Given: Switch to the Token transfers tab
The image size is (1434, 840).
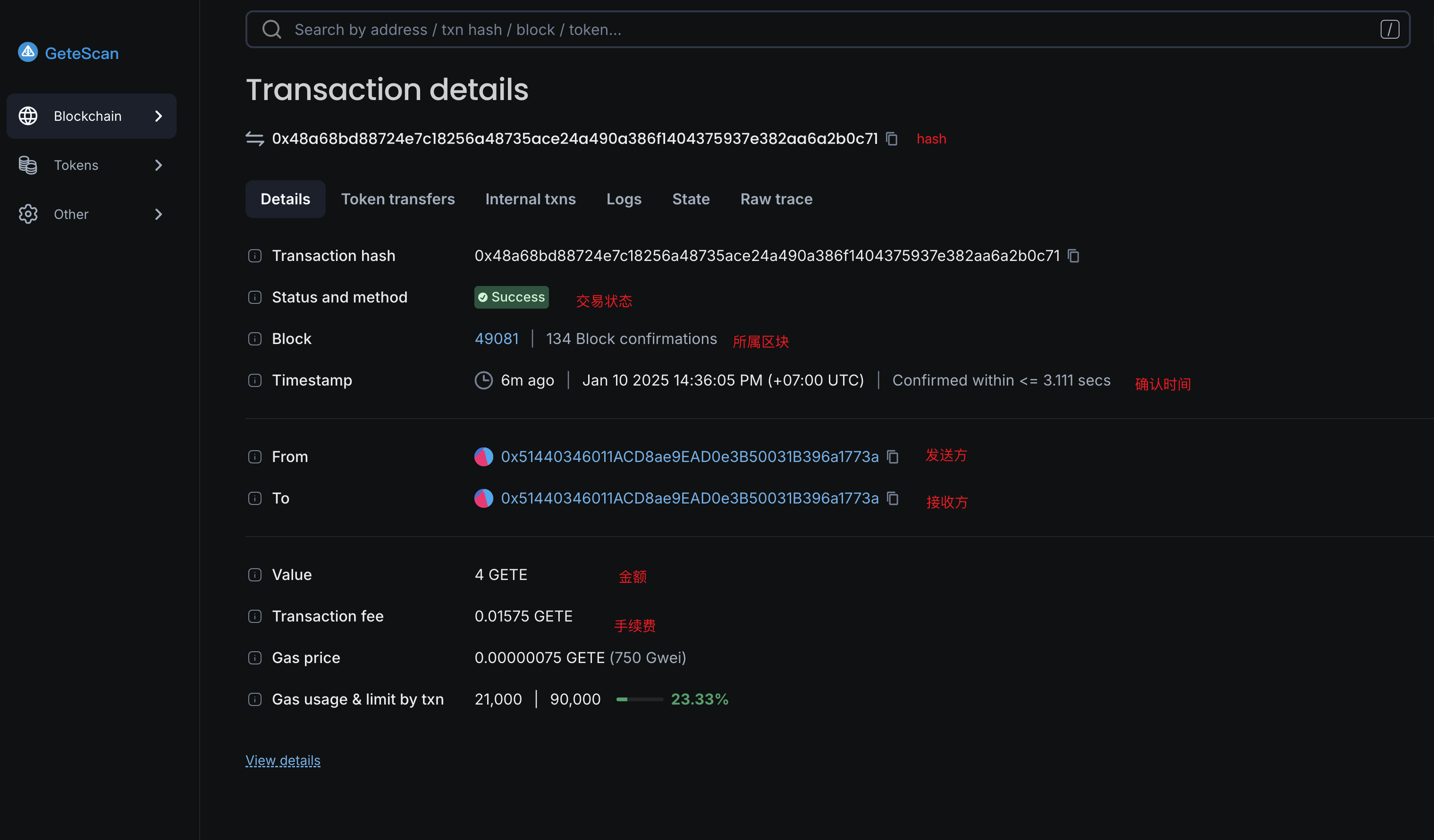Looking at the screenshot, I should pos(398,199).
